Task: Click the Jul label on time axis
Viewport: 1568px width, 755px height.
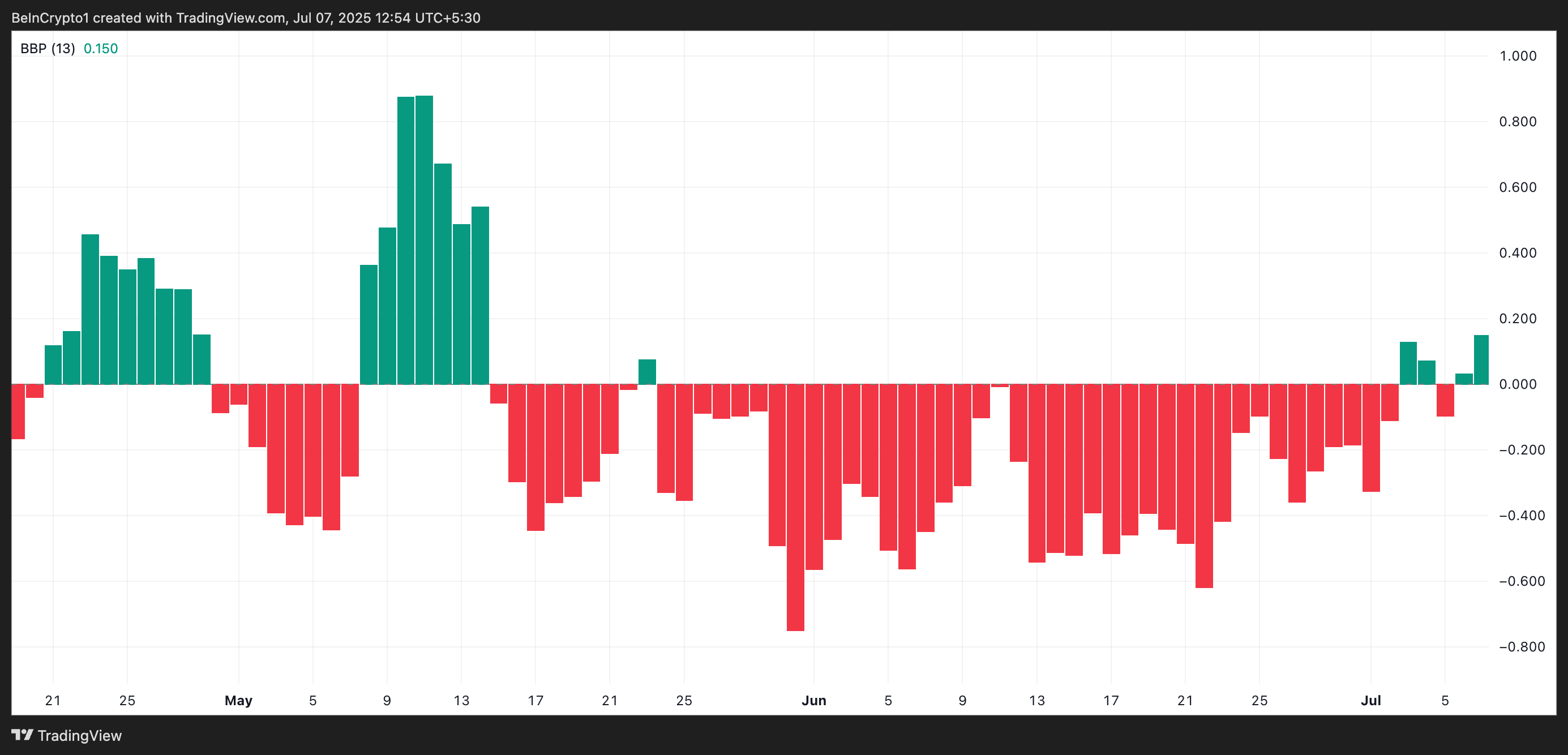Action: (x=1370, y=700)
